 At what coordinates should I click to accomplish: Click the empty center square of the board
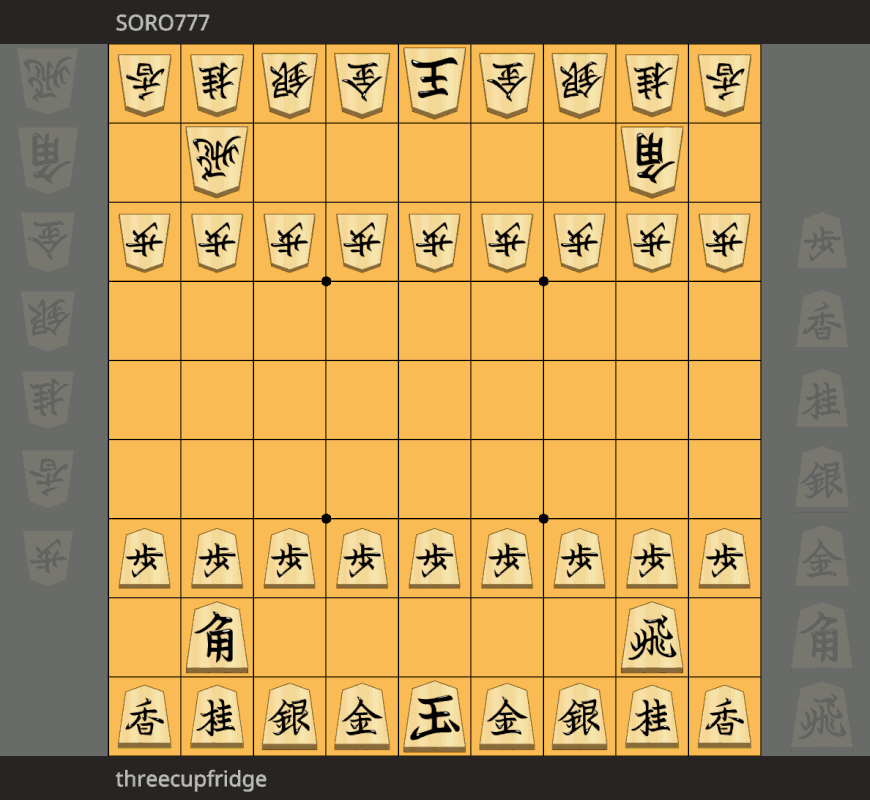pos(434,400)
